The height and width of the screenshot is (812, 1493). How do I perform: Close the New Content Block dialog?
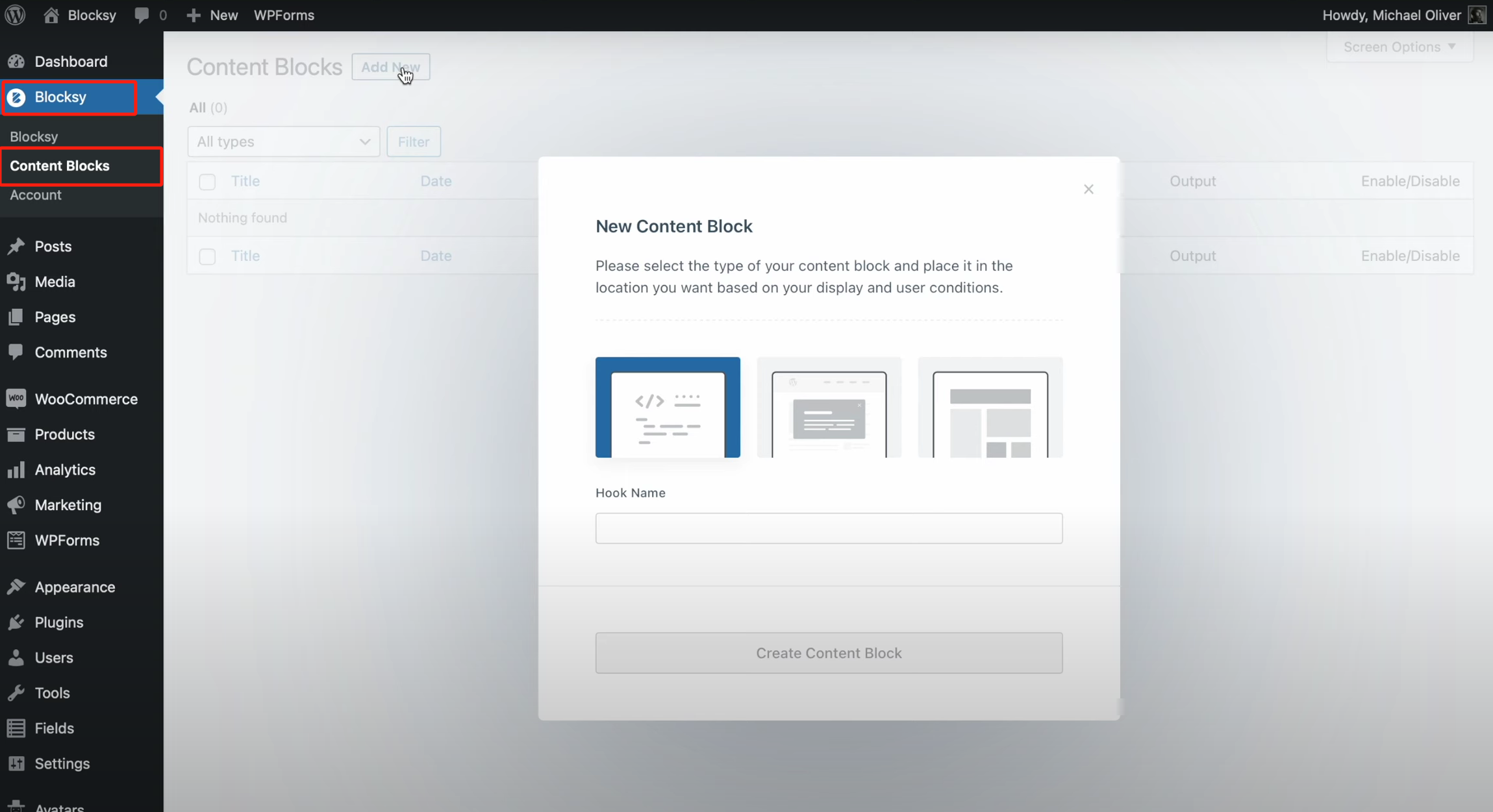1088,190
